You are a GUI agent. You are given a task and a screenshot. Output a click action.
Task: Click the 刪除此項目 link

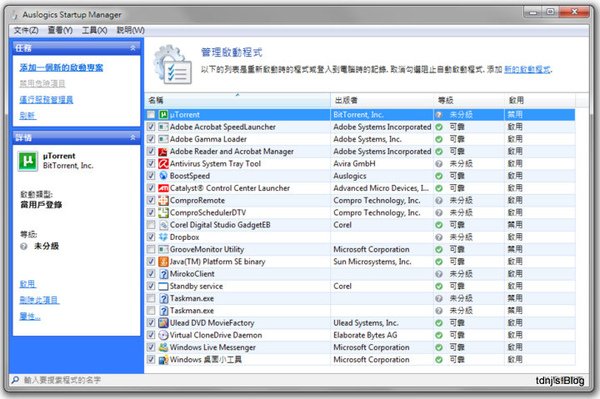pos(39,300)
